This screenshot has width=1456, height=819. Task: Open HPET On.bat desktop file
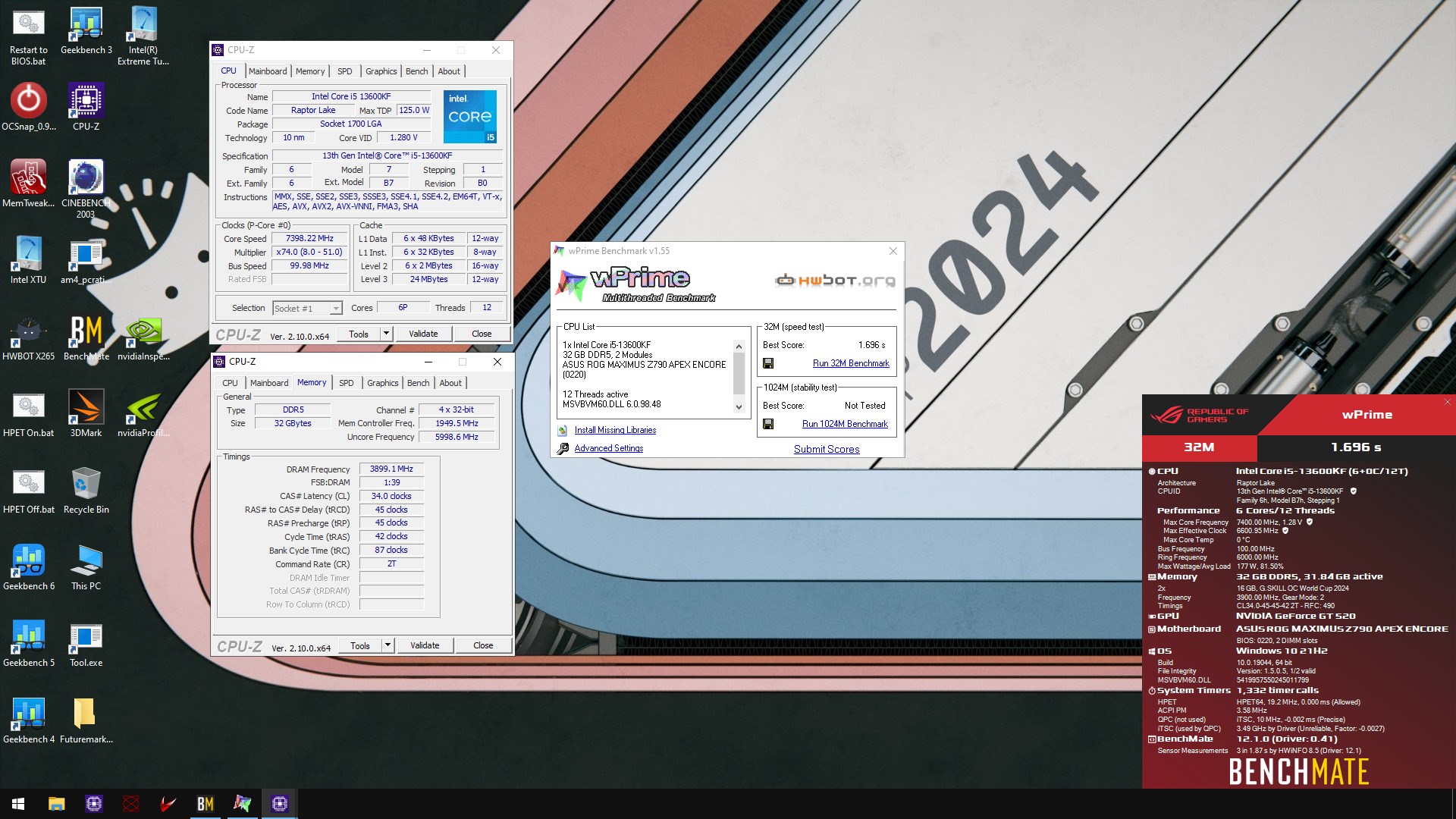29,413
